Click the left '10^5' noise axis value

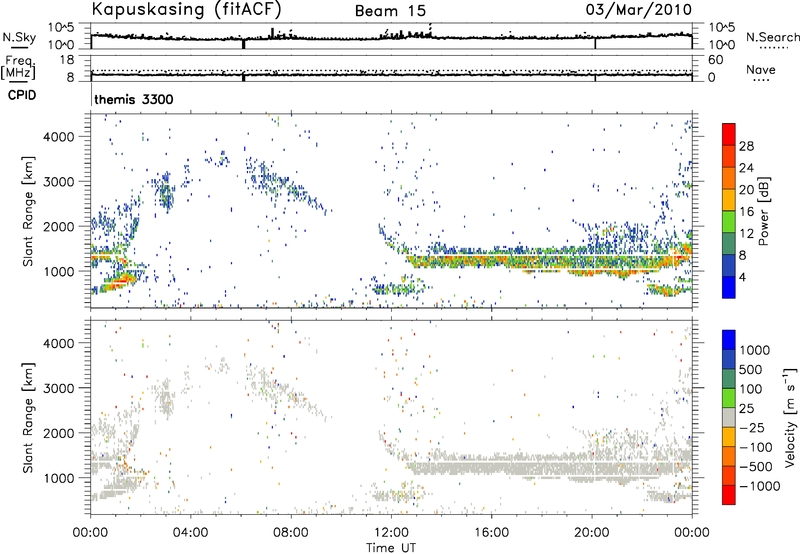pyautogui.click(x=62, y=28)
